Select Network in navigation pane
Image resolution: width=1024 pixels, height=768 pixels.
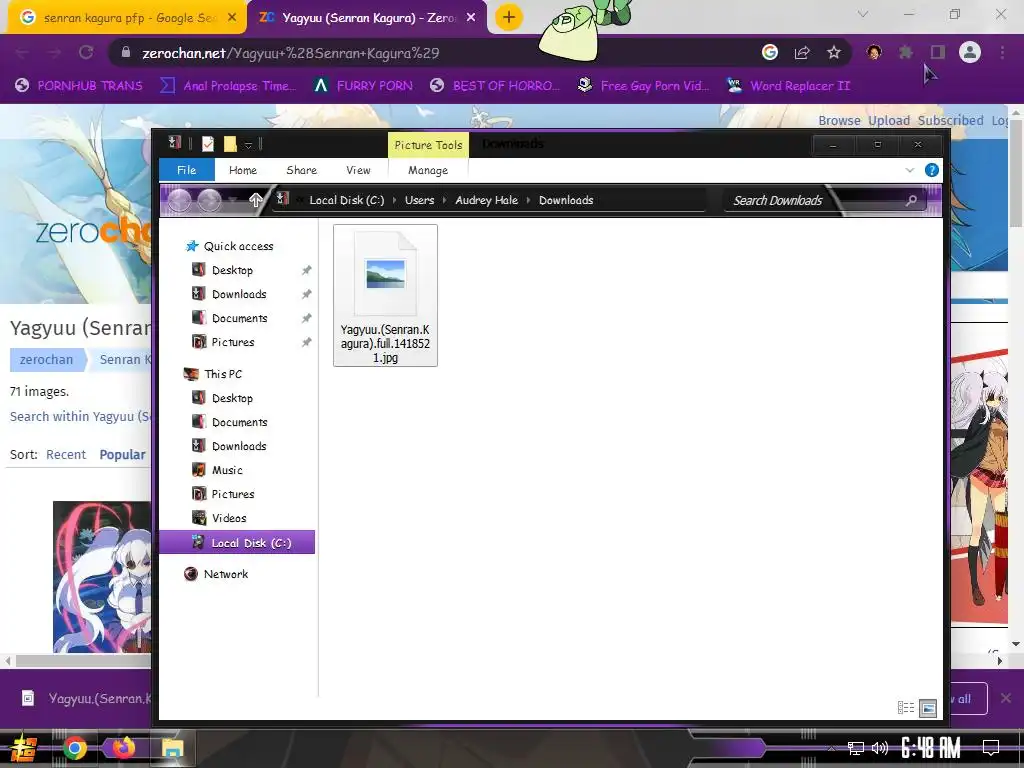click(x=225, y=574)
